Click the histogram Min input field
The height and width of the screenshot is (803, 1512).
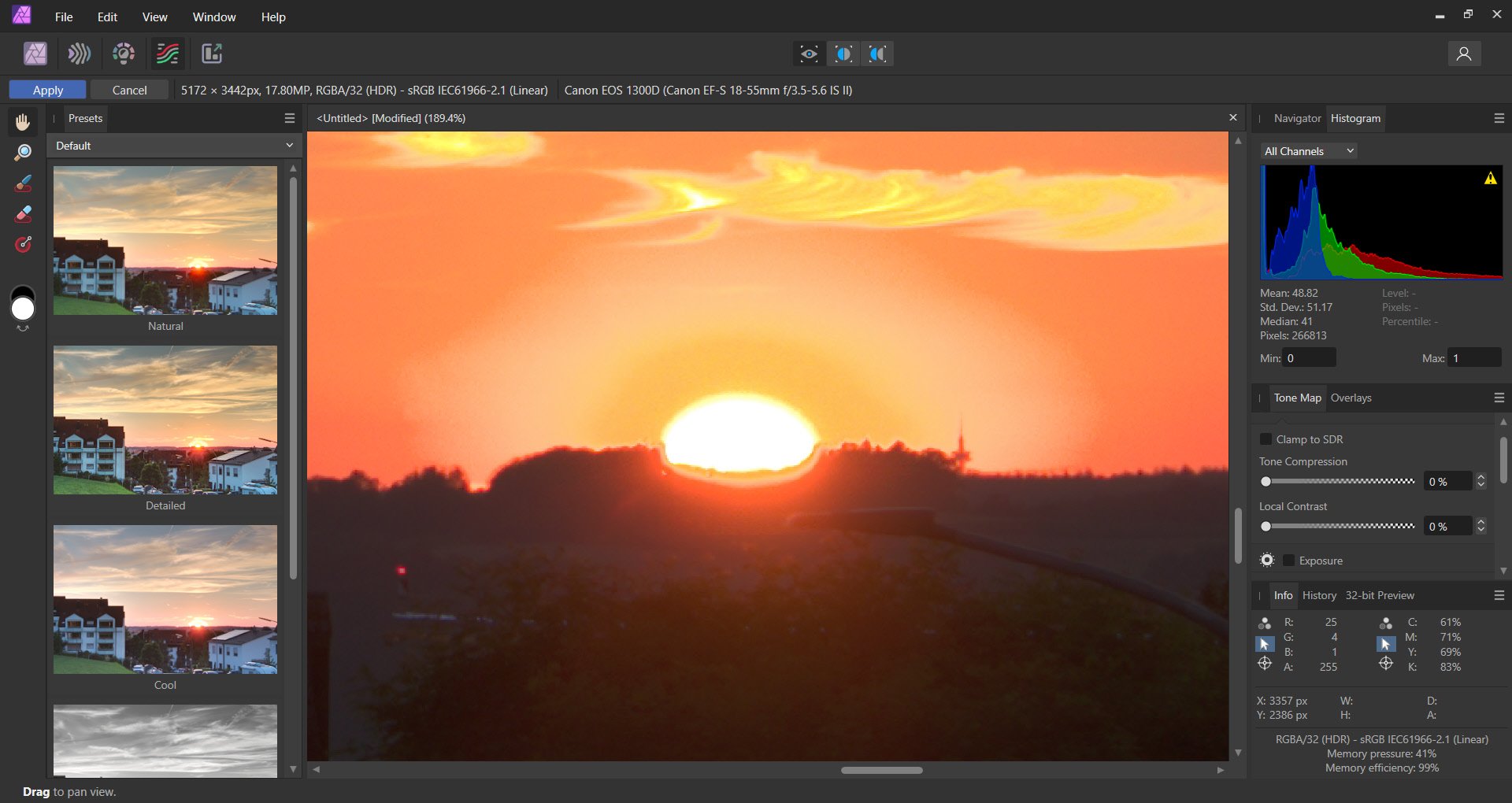(x=1309, y=357)
